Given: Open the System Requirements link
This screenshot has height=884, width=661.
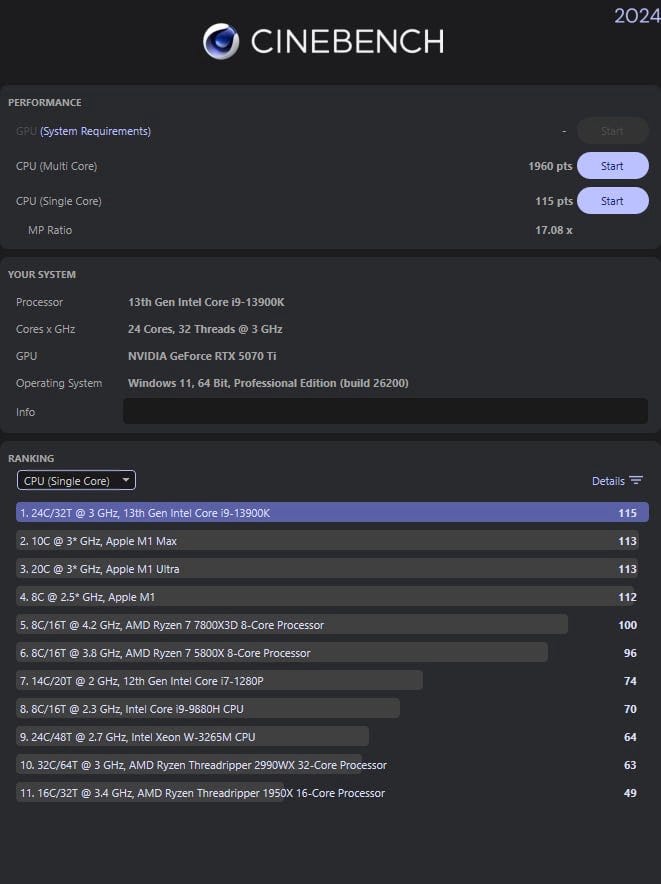Looking at the screenshot, I should [x=95, y=131].
